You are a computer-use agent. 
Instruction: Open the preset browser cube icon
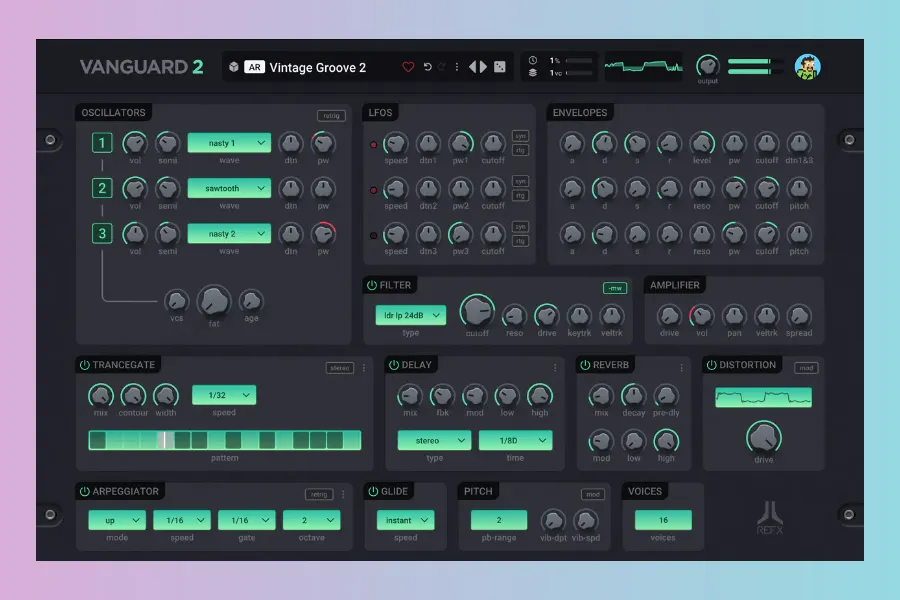click(x=233, y=68)
